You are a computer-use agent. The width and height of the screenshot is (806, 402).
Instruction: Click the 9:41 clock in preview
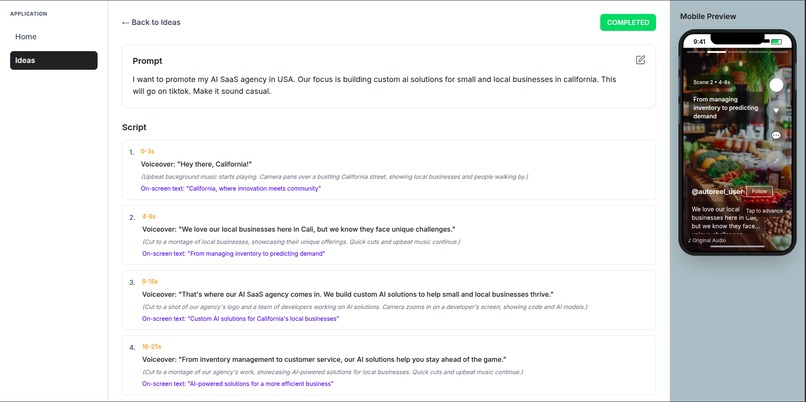coord(699,42)
